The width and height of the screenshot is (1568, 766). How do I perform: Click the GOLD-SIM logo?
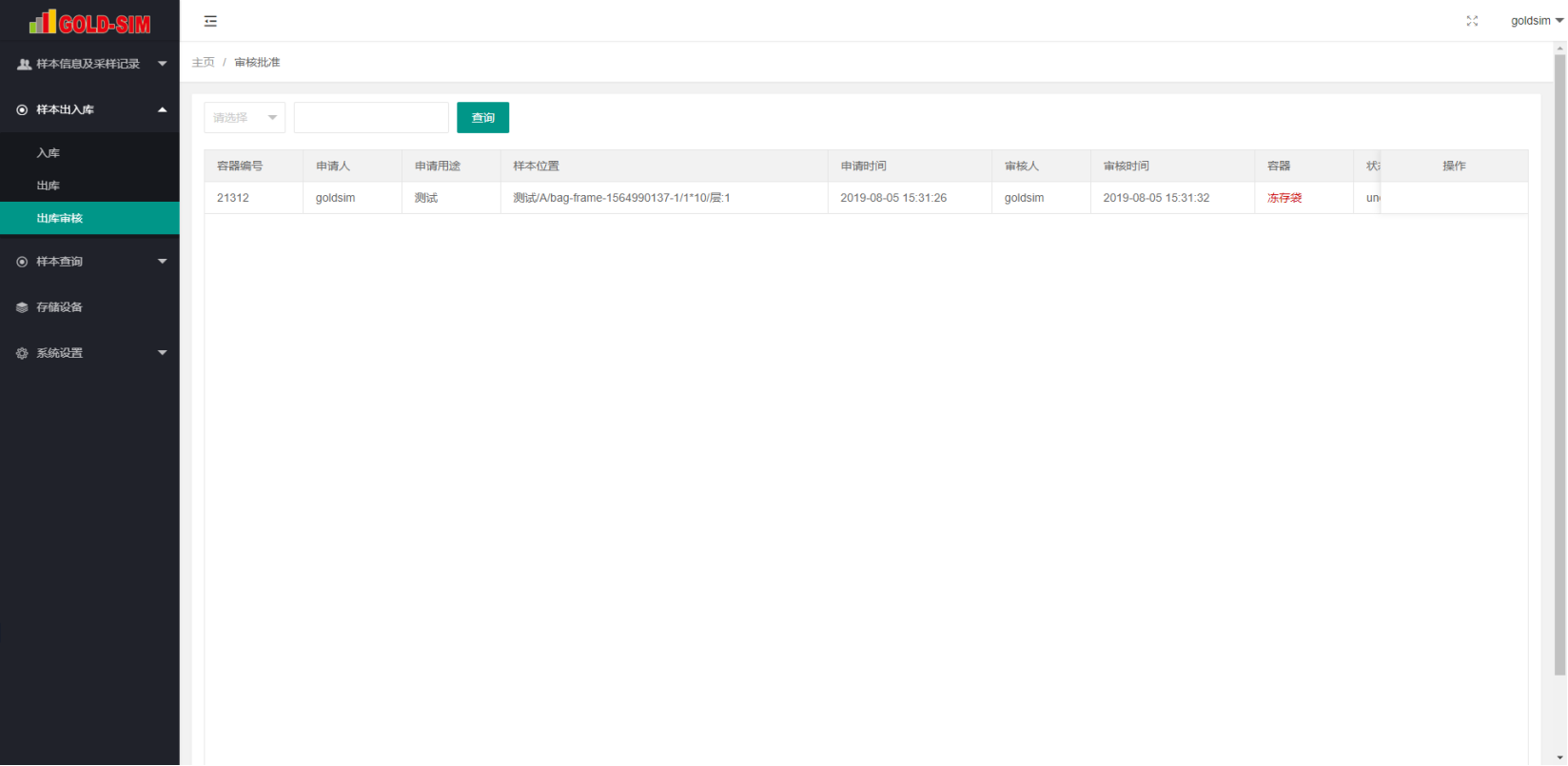[x=89, y=21]
